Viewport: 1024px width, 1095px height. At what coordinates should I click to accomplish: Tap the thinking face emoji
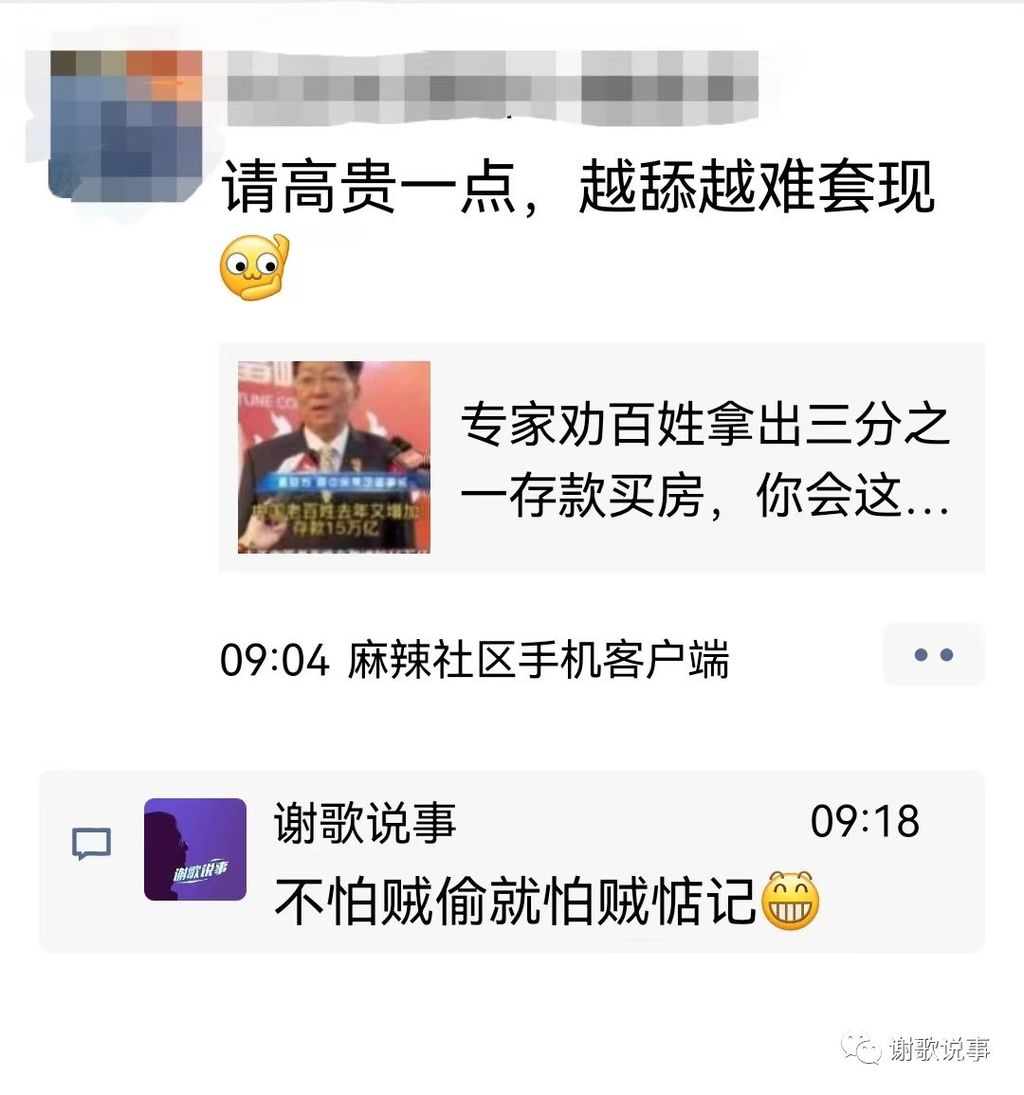[254, 267]
